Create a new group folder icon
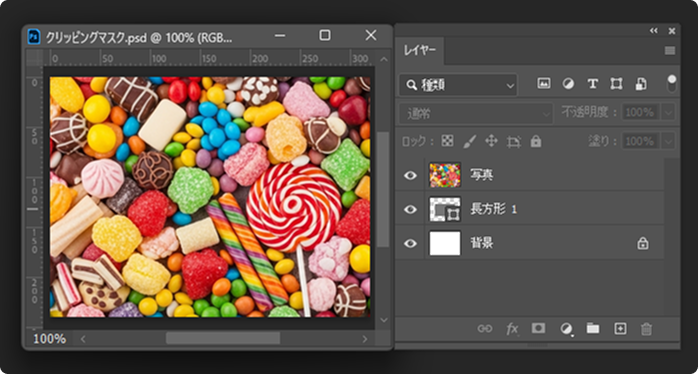 592,329
